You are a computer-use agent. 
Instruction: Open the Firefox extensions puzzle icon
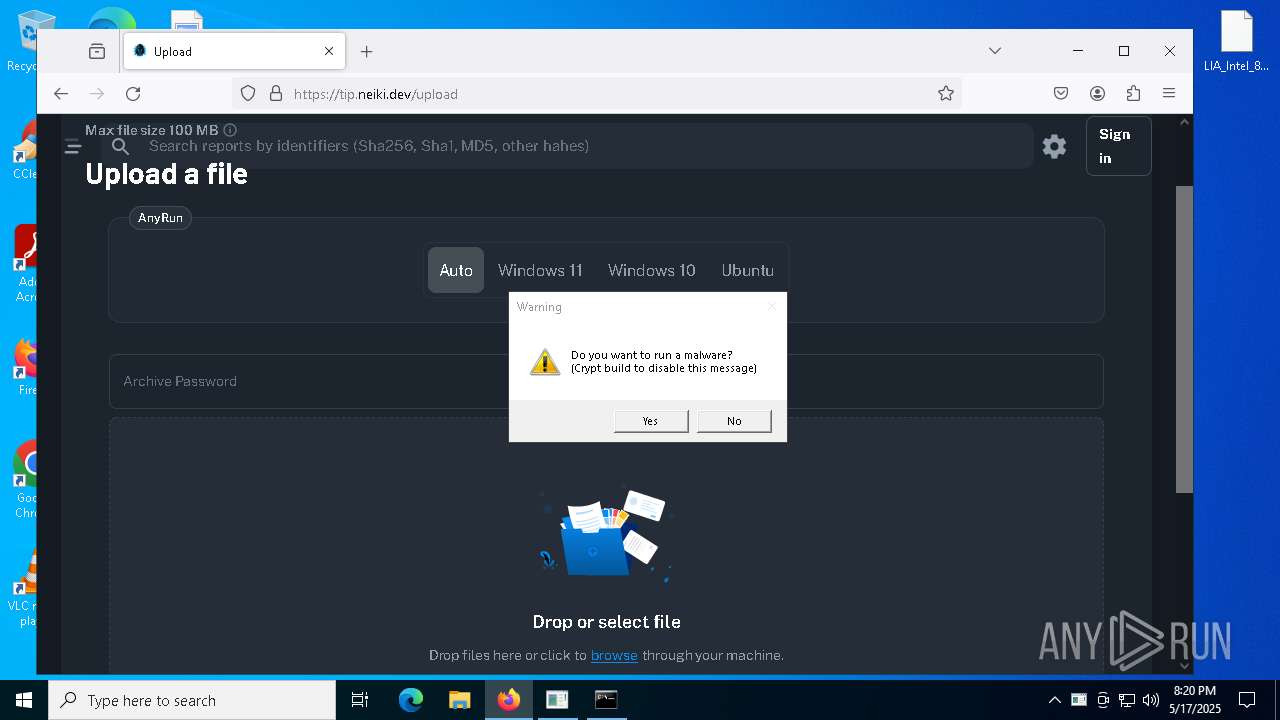point(1133,94)
